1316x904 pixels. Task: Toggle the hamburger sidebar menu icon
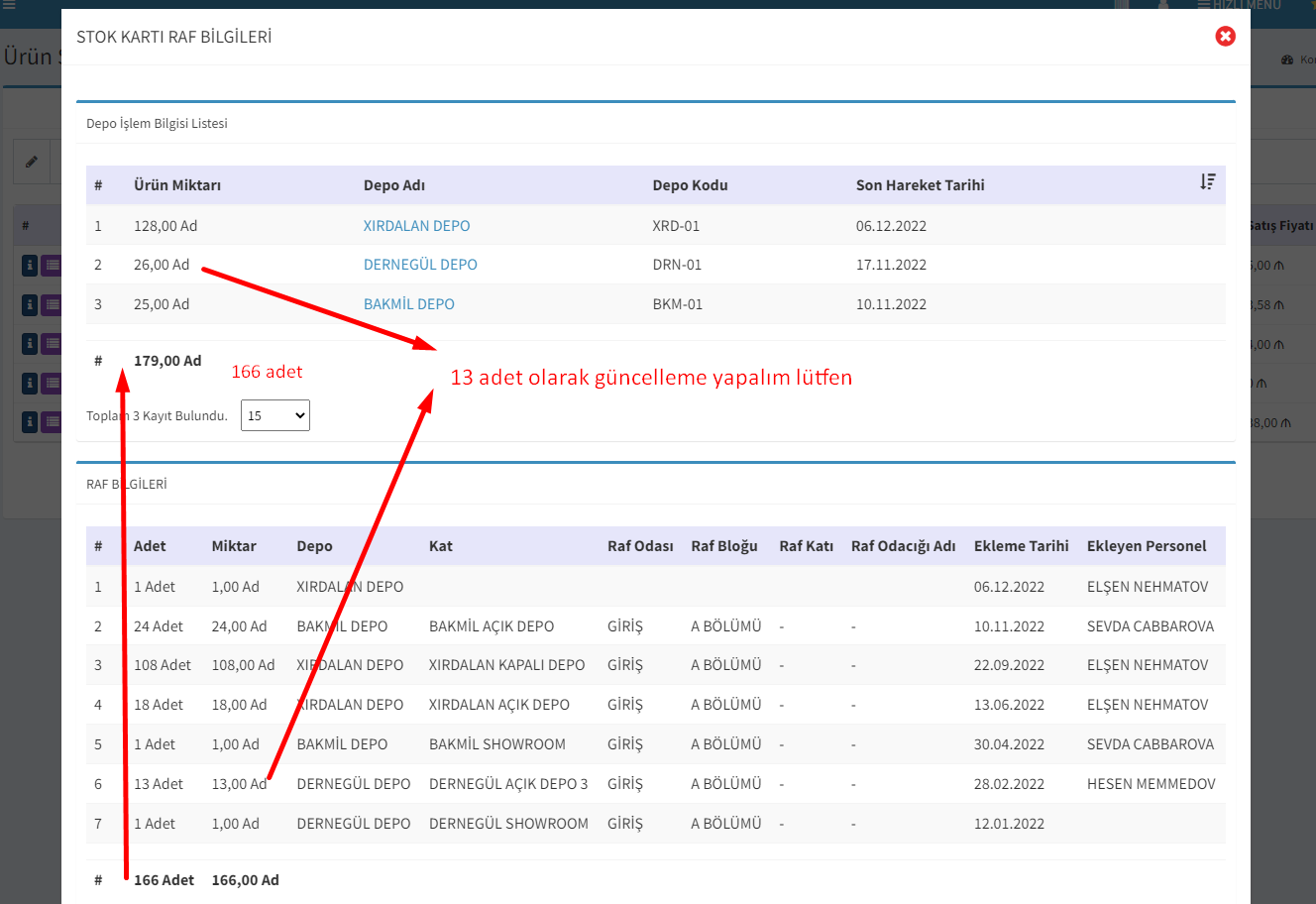pyautogui.click(x=9, y=5)
